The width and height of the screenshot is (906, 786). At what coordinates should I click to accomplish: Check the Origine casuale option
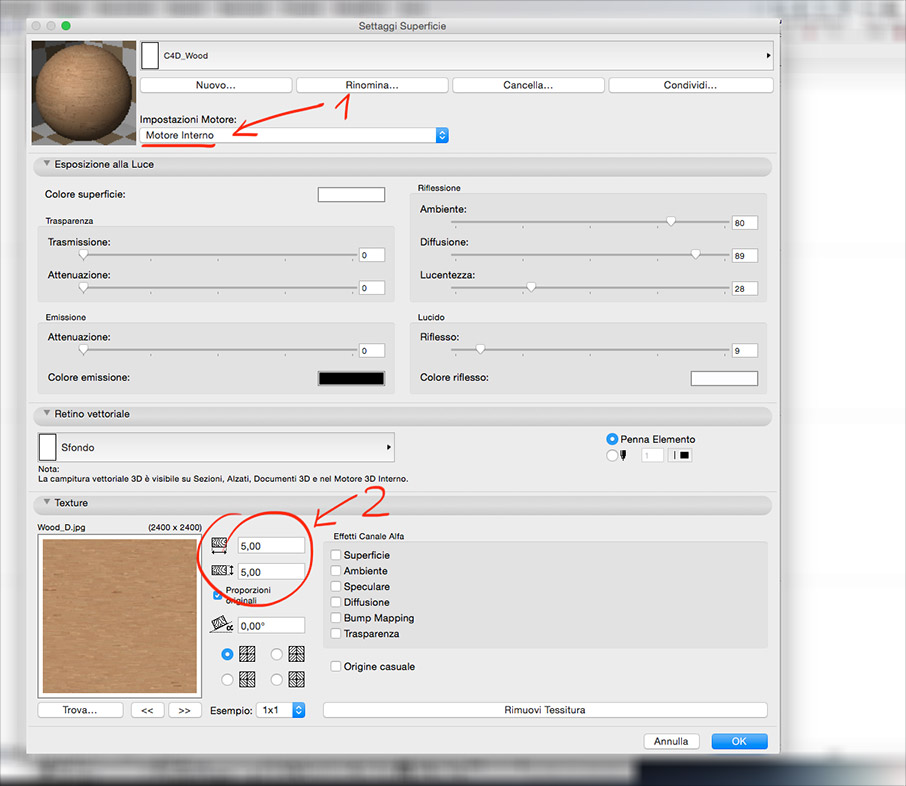coord(336,666)
